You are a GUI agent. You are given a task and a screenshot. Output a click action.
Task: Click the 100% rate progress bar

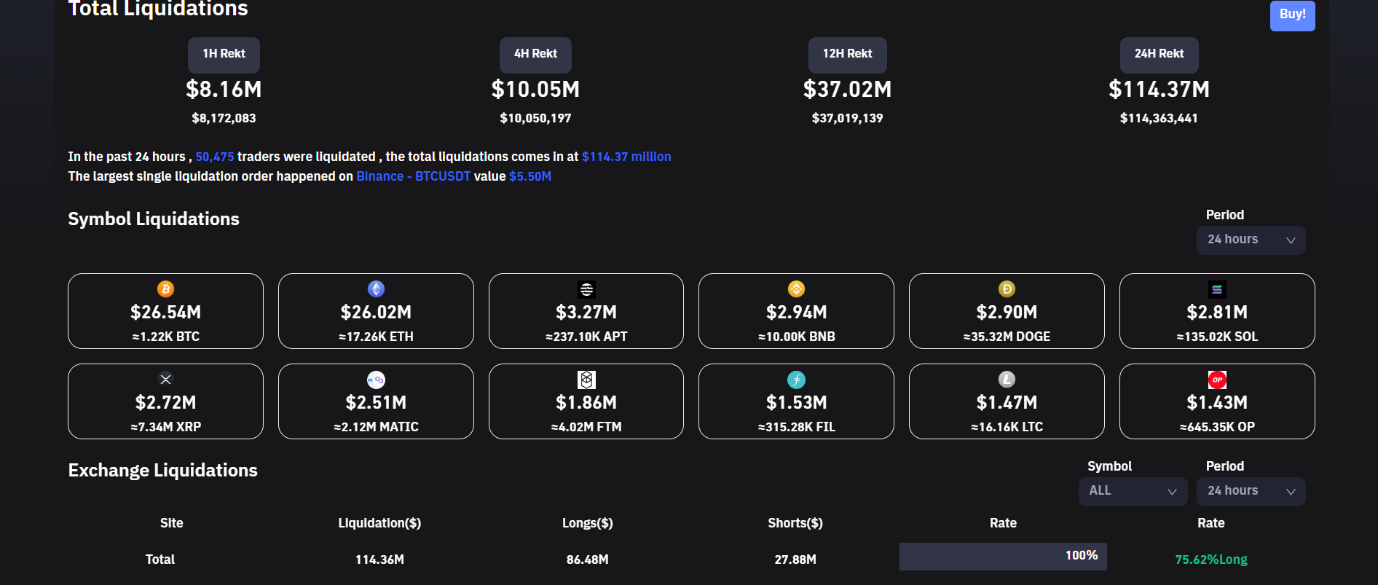[1003, 556]
